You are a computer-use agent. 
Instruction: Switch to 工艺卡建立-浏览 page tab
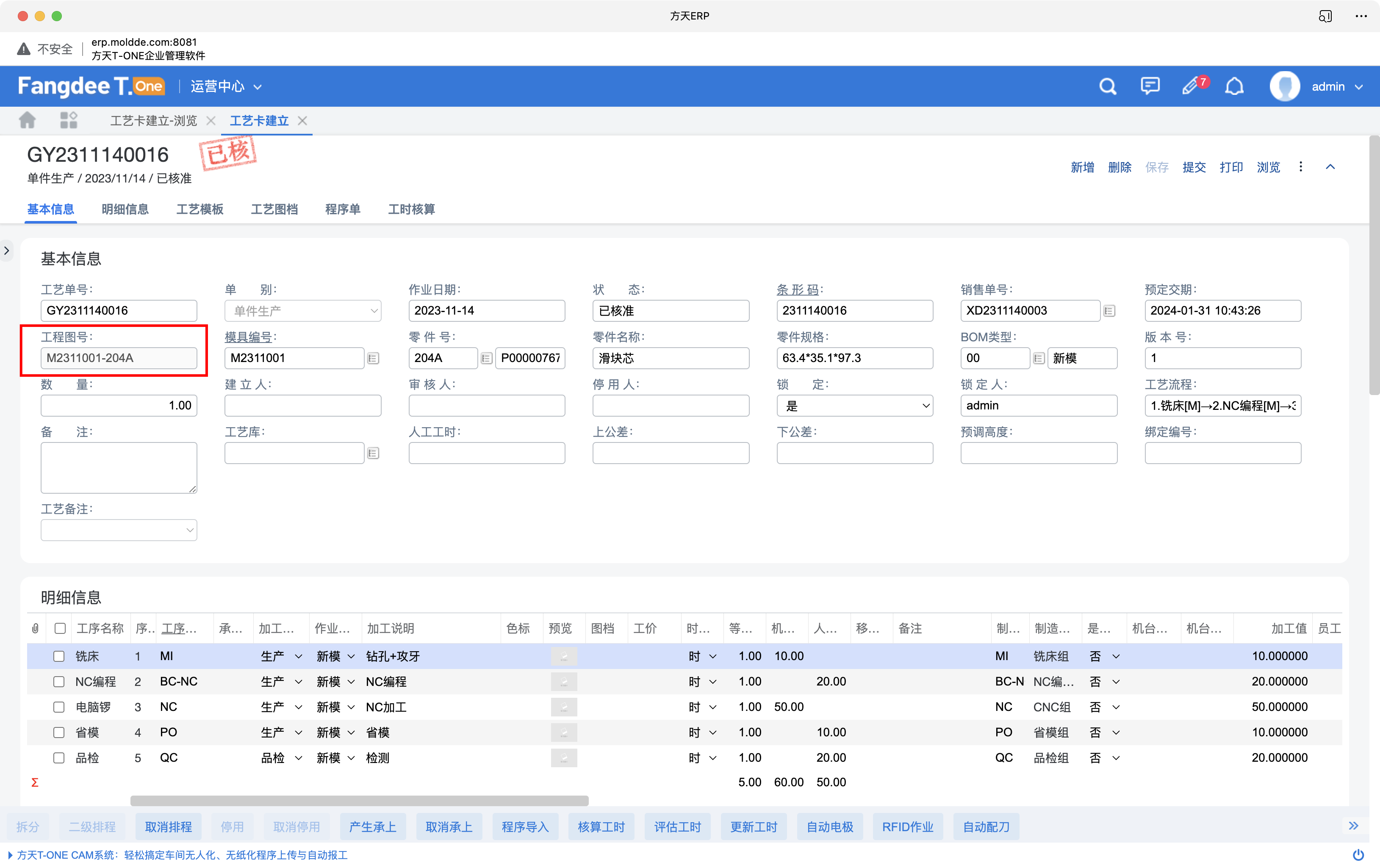[x=153, y=121]
